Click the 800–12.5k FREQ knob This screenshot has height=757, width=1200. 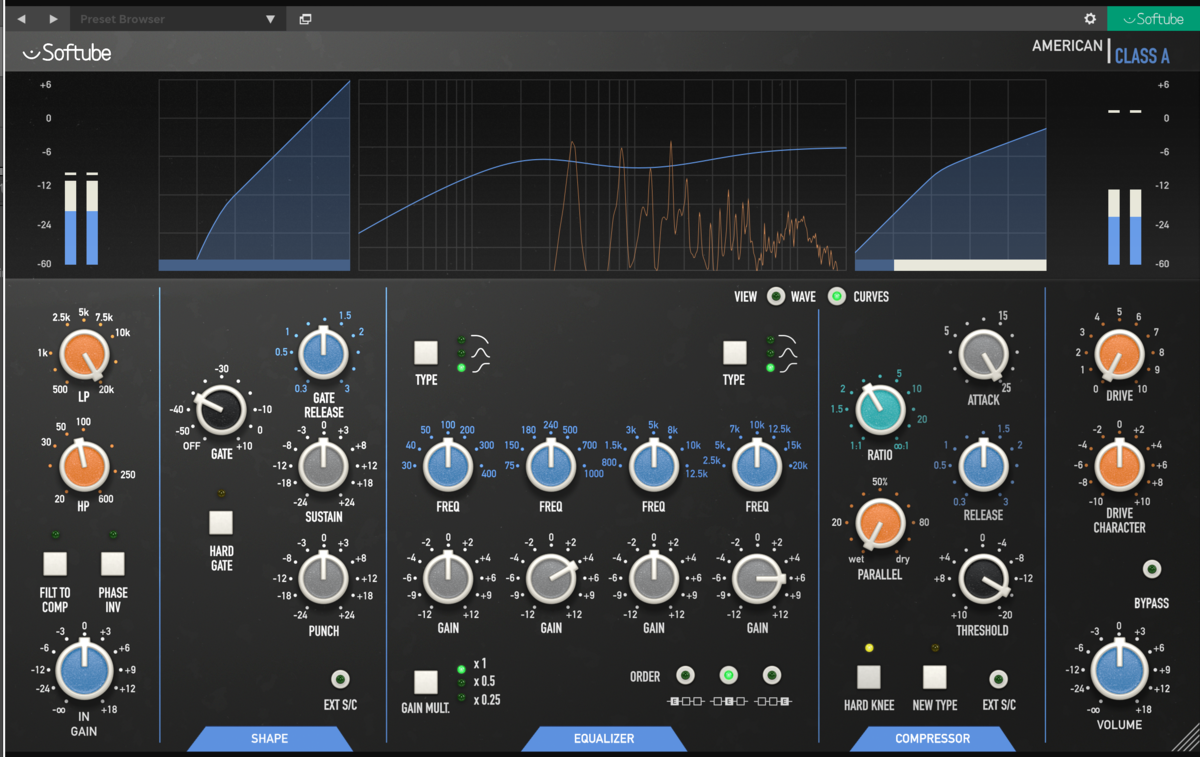(654, 466)
